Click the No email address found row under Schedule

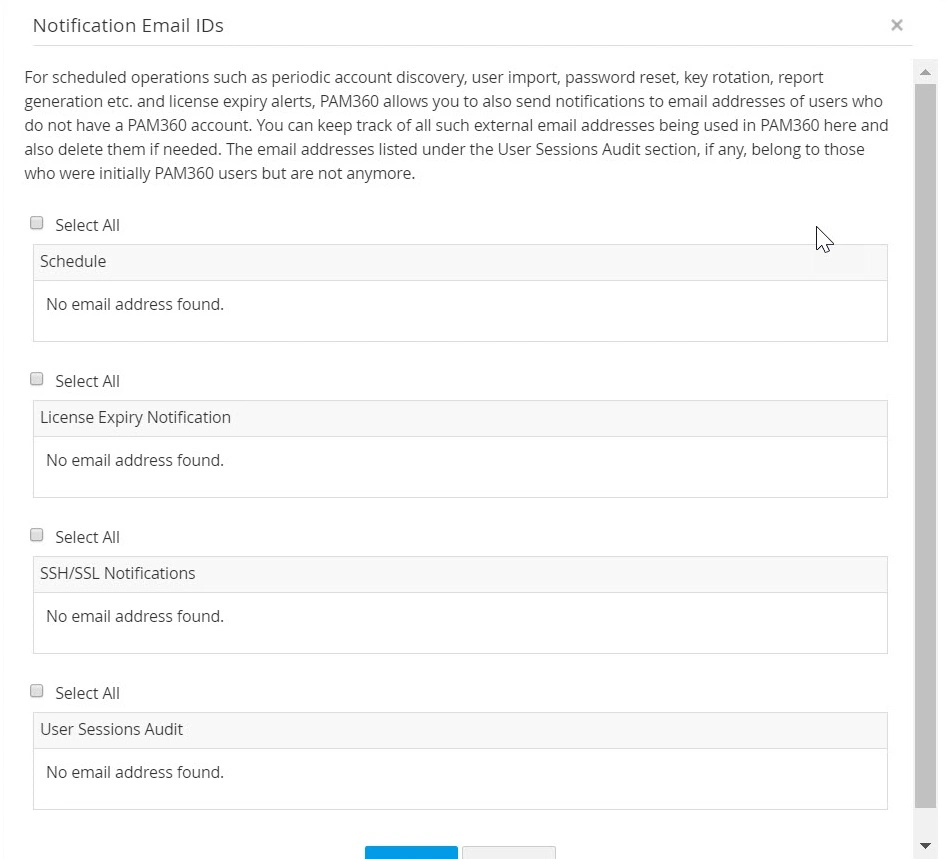(x=135, y=304)
